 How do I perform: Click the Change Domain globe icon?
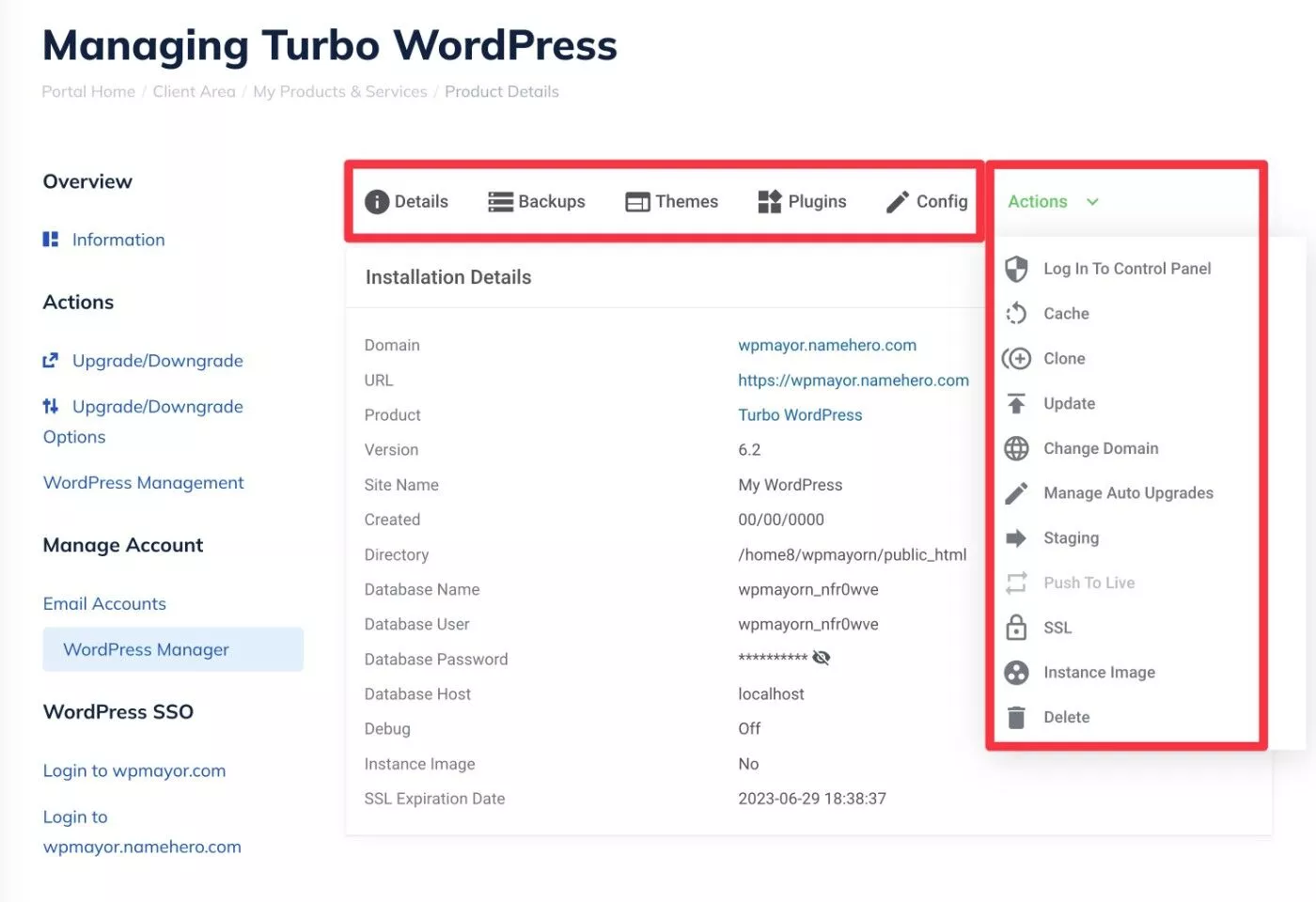(x=1016, y=449)
